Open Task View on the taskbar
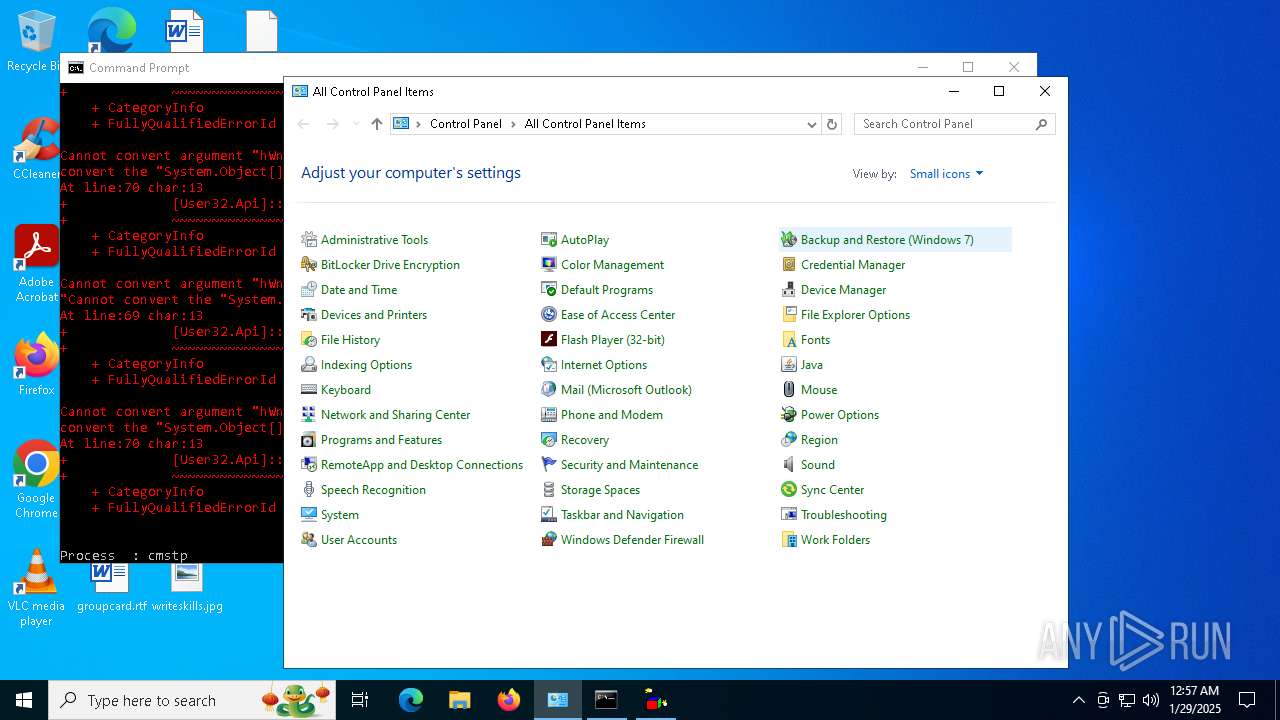The width and height of the screenshot is (1280, 720). 360,700
